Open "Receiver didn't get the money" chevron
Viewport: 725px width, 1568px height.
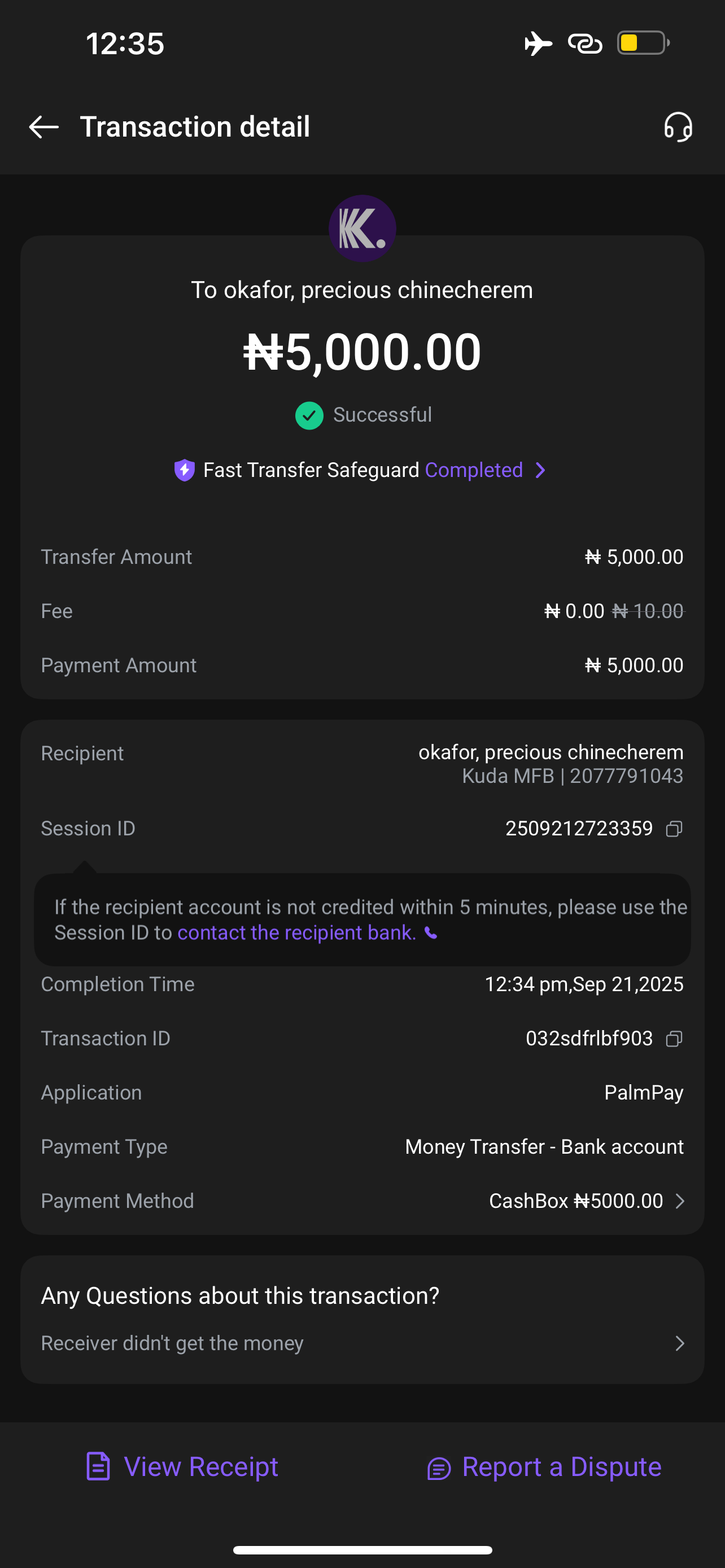pyautogui.click(x=680, y=1343)
